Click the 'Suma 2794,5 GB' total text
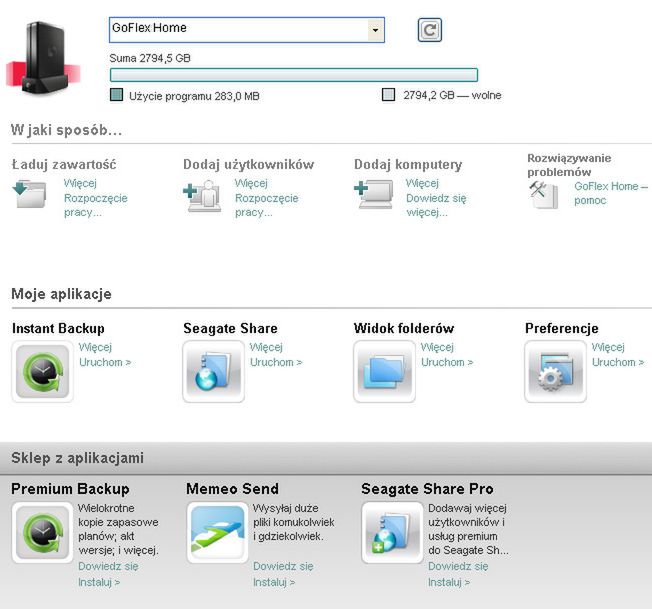 [x=150, y=58]
